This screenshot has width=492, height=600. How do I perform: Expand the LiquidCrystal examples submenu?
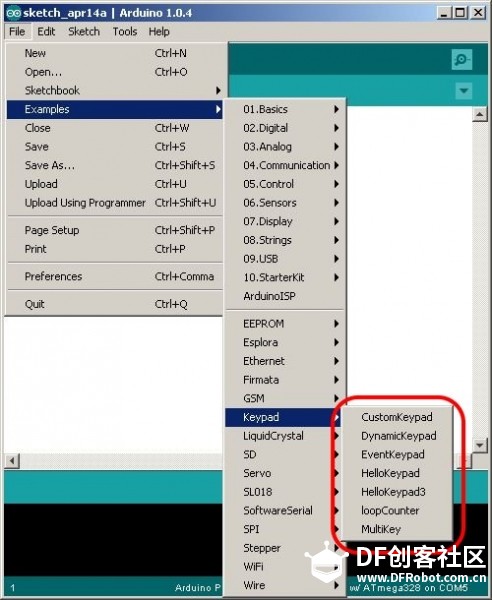282,435
